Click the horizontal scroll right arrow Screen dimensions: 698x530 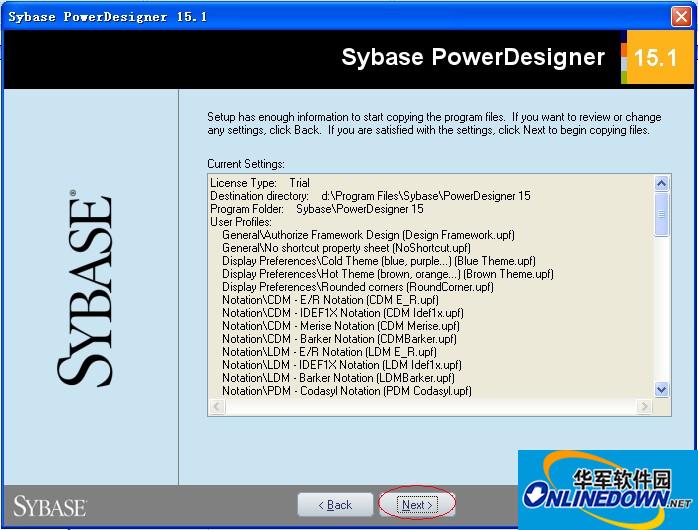point(644,406)
